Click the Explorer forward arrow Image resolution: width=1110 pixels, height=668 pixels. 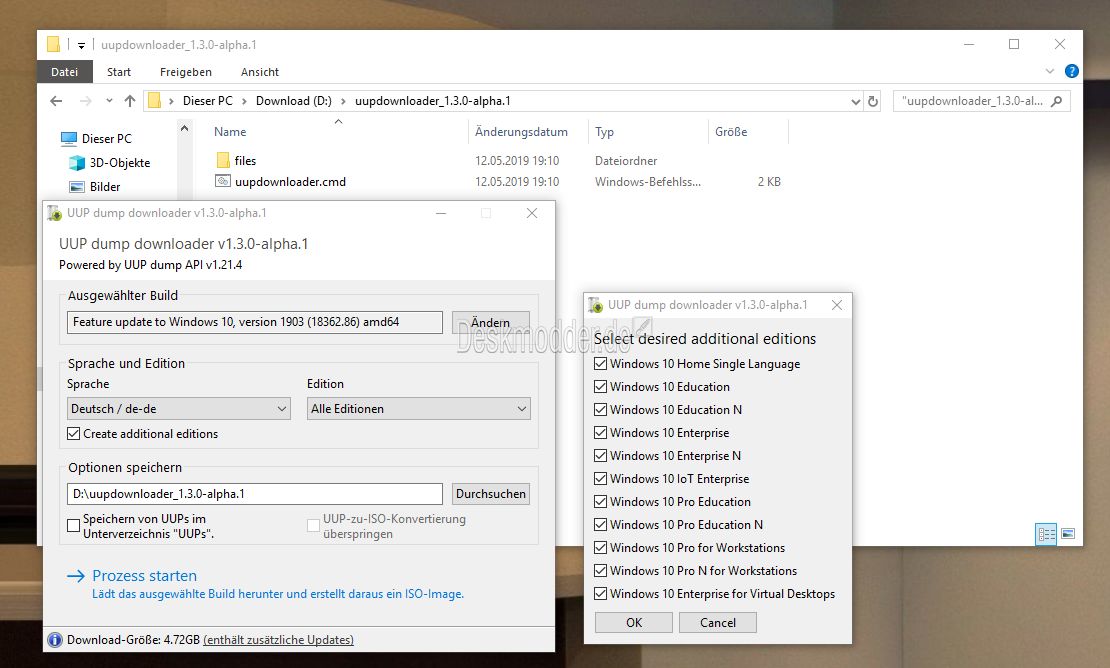(86, 101)
